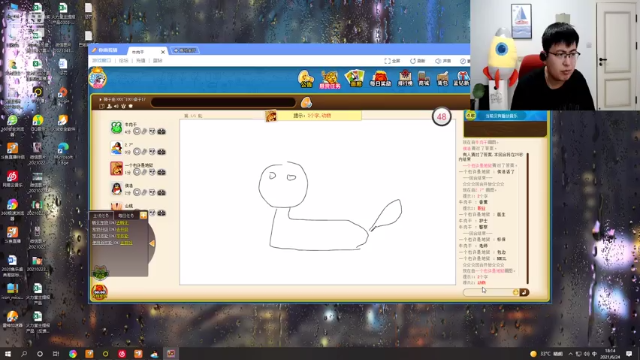Click the slipper icon on first player row
The width and height of the screenshot is (640, 360).
click(x=144, y=131)
